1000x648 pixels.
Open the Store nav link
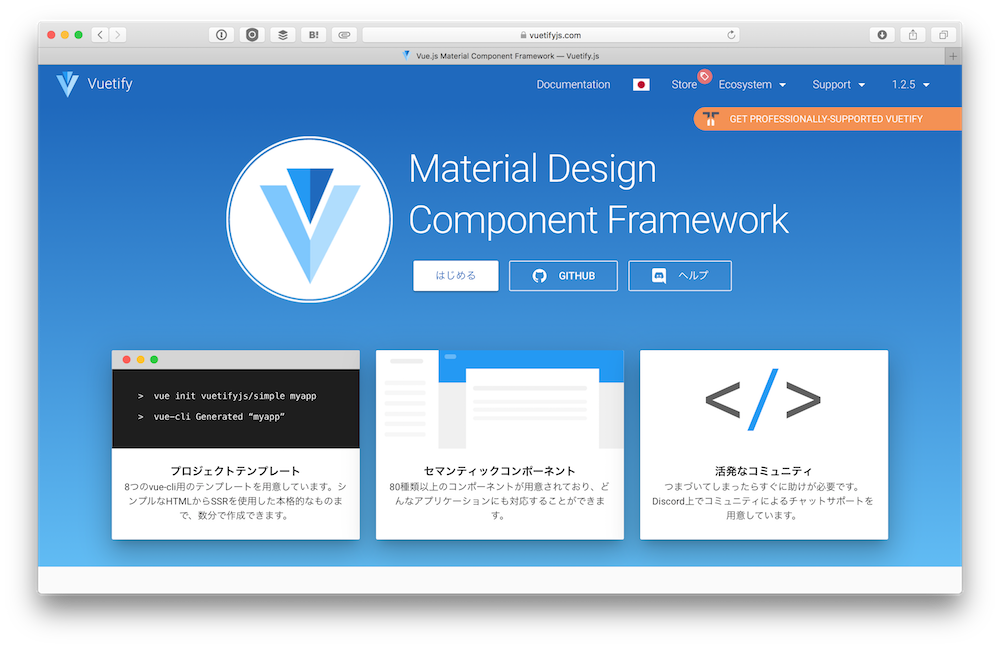click(684, 85)
